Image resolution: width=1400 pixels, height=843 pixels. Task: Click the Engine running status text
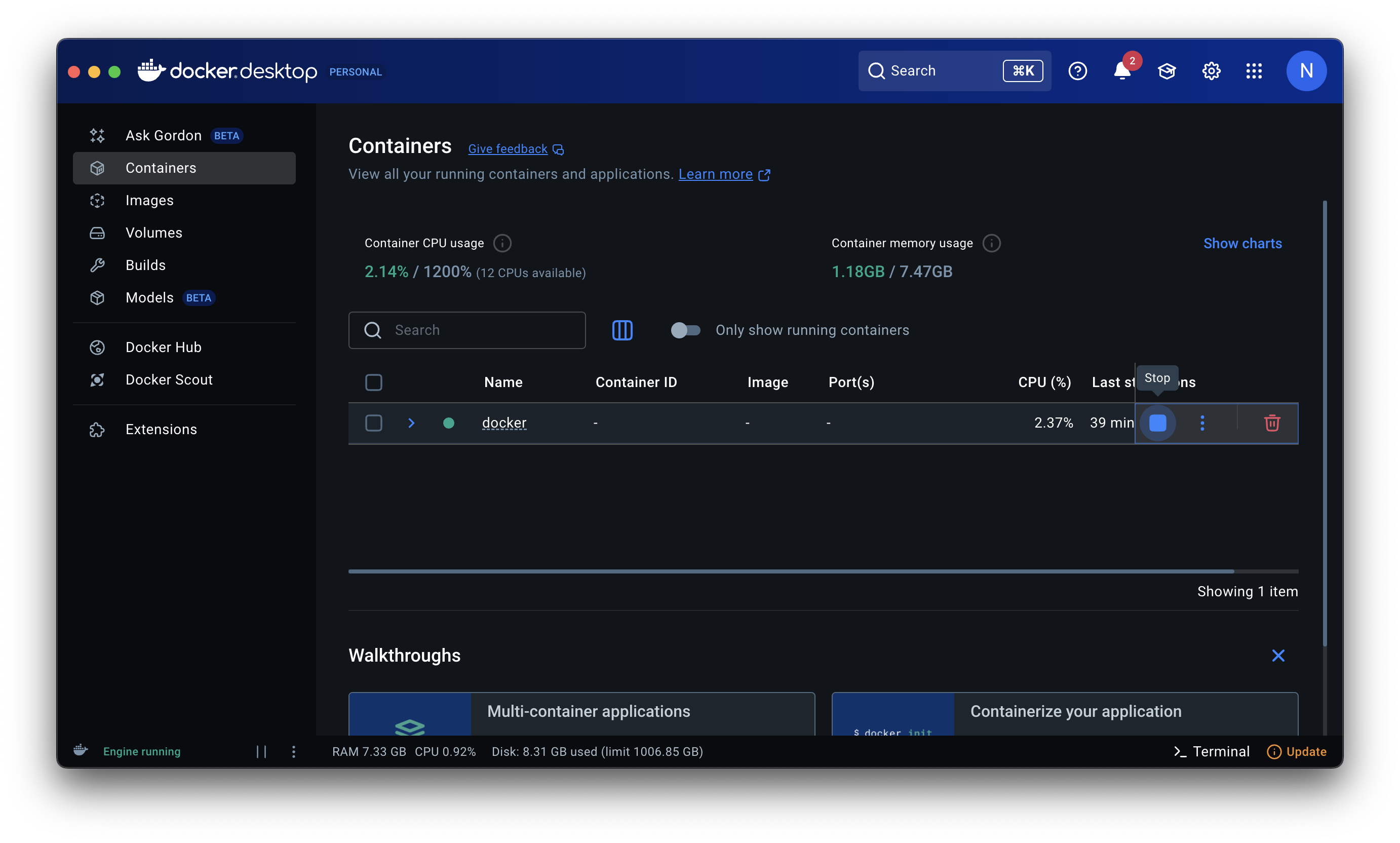[141, 751]
